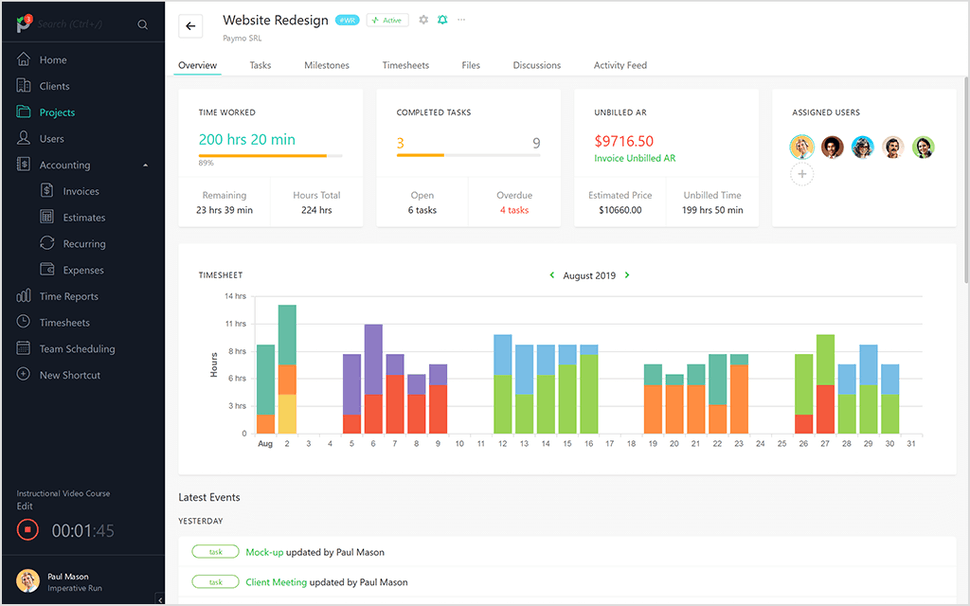Click Paul Mason's profile avatar
The height and width of the screenshot is (606, 970).
[x=27, y=581]
